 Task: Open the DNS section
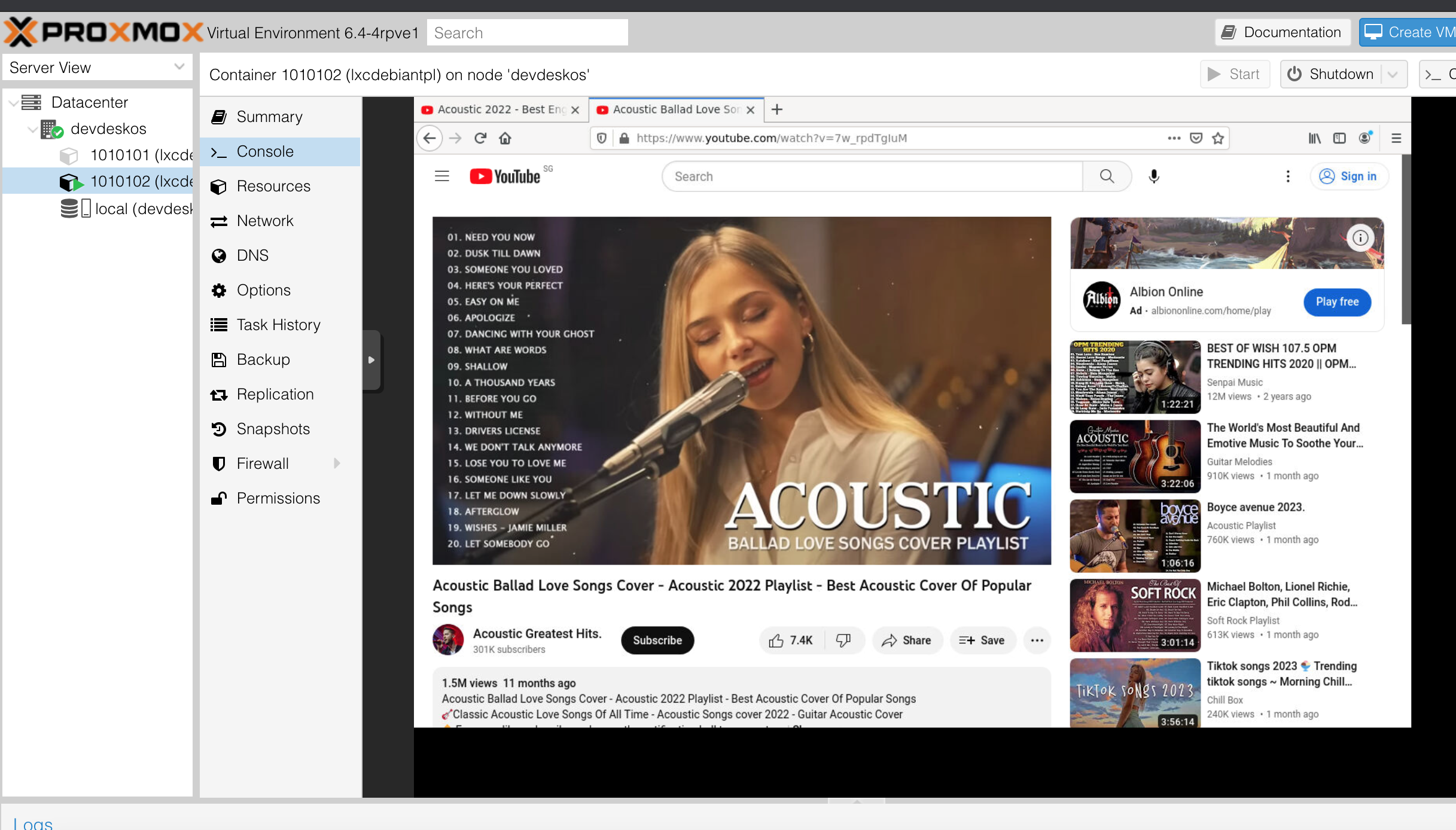280,255
